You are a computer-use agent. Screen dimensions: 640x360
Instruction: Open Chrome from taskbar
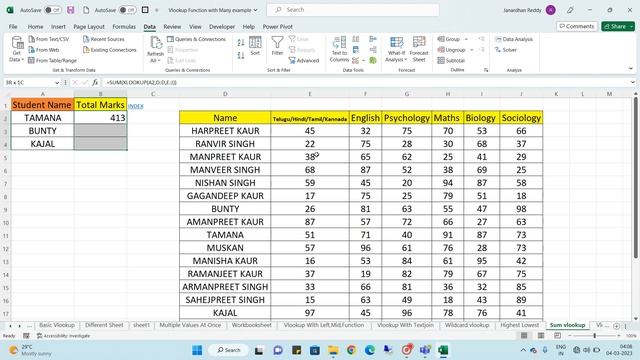(x=351, y=350)
